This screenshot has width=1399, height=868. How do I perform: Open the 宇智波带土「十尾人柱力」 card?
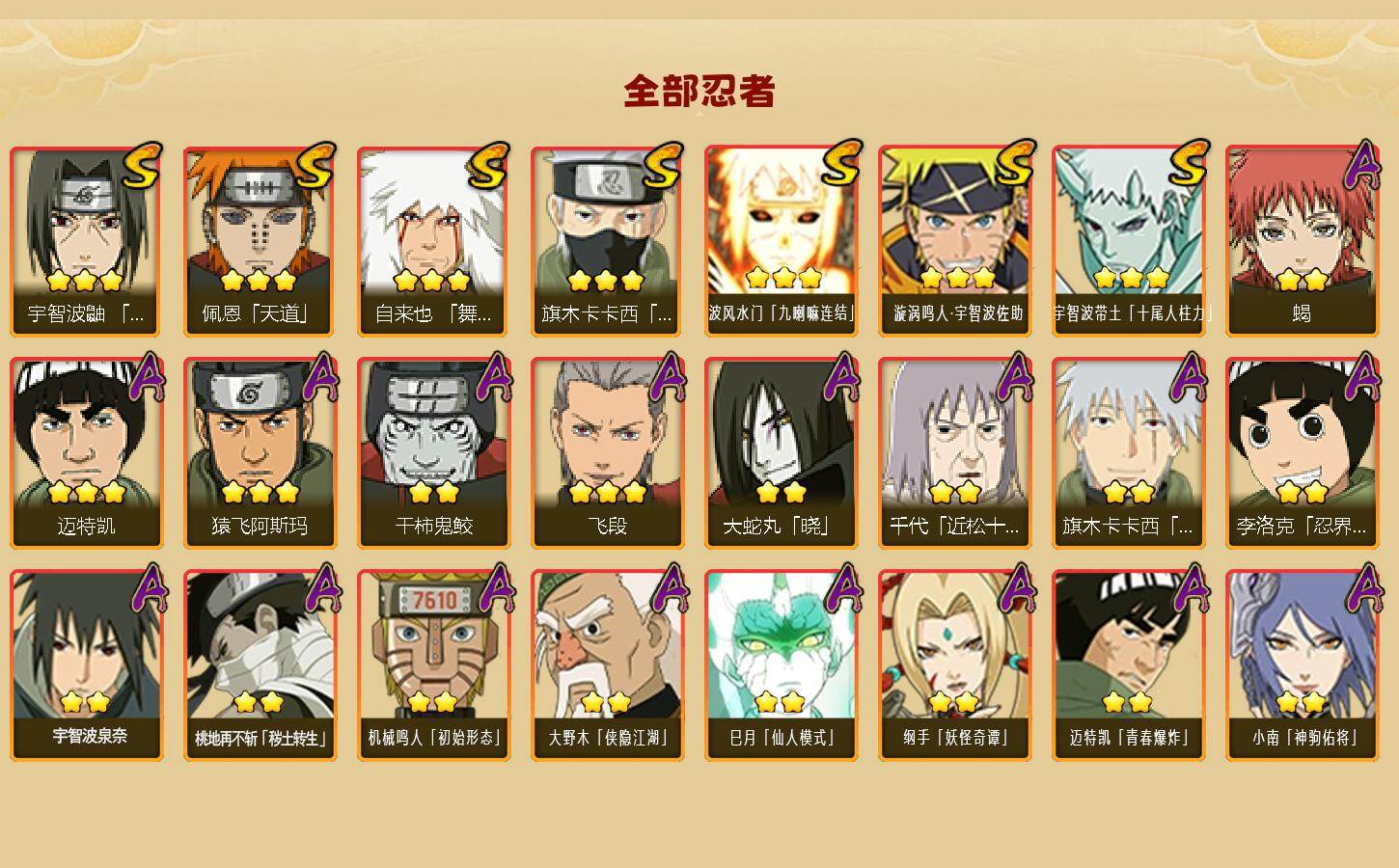coord(1129,241)
